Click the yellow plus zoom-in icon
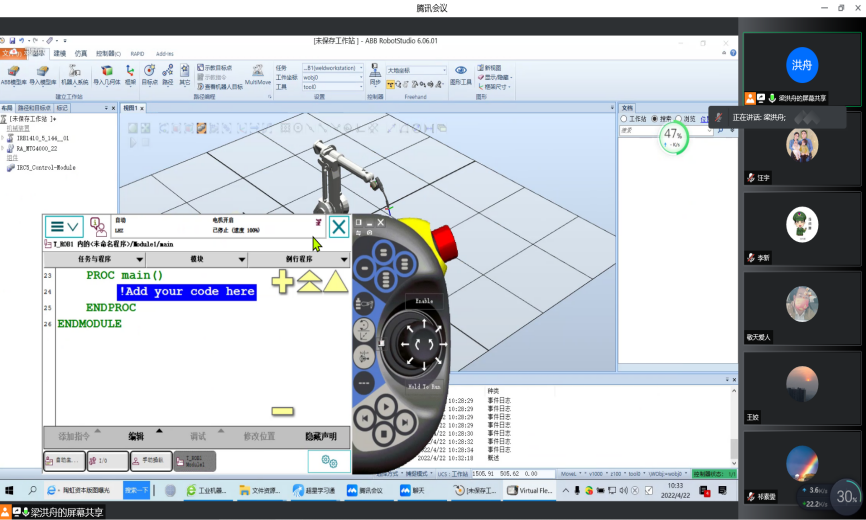 click(283, 283)
